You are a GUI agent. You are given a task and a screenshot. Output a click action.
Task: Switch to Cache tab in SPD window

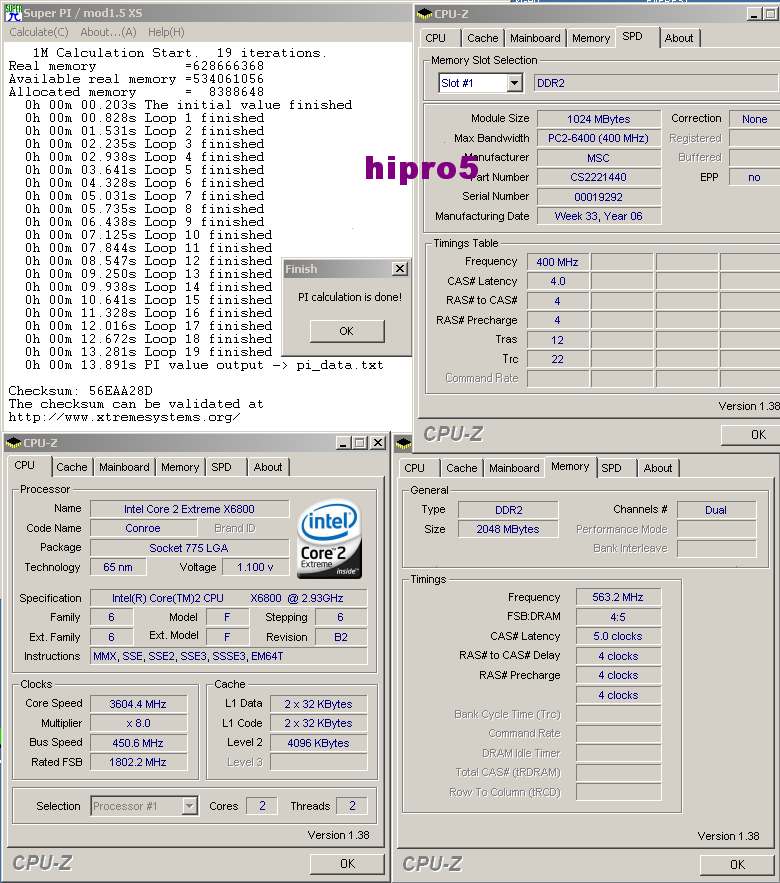483,38
